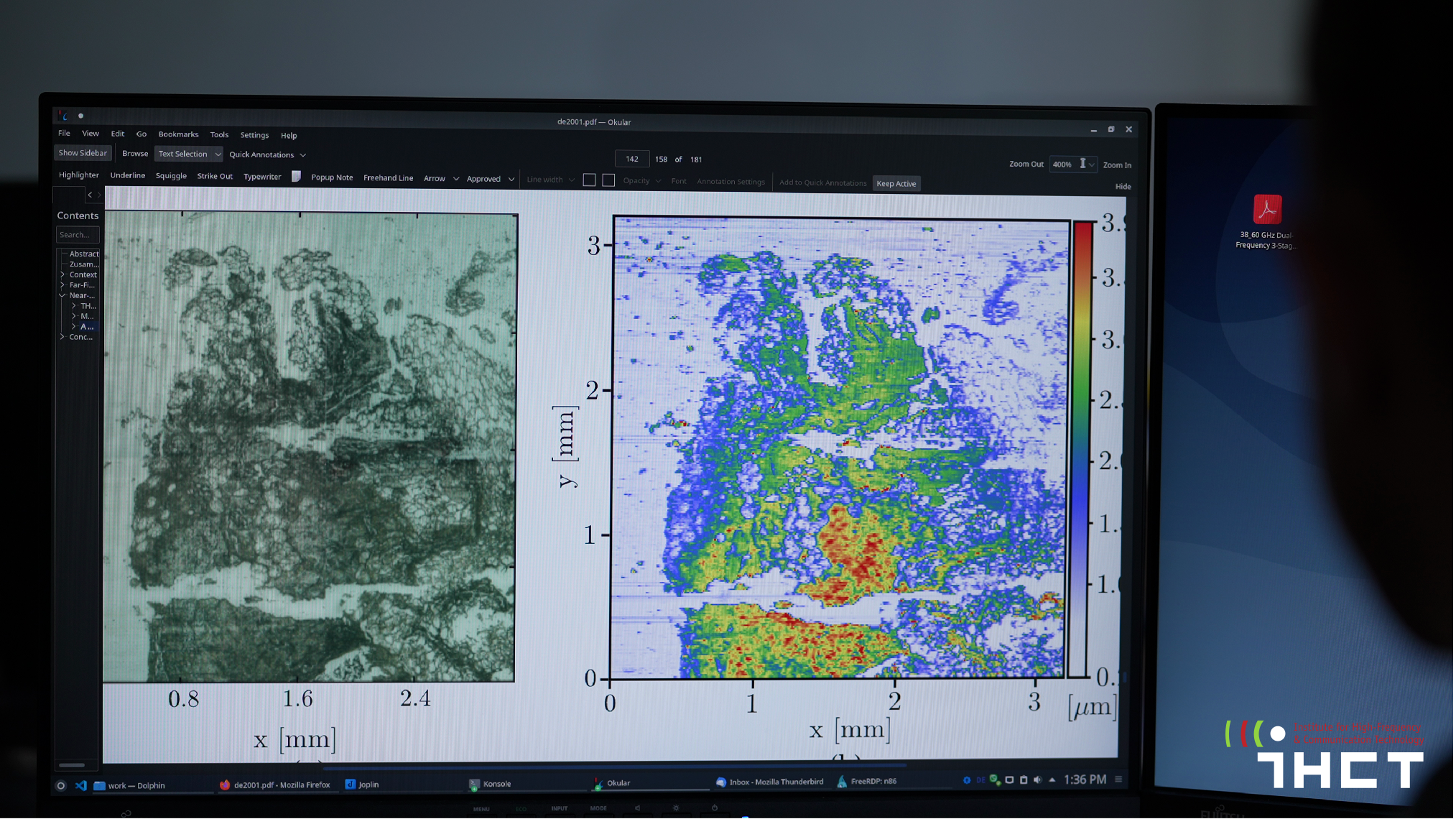This screenshot has width=1456, height=819.
Task: Activate the Text Selection tool
Action: pyautogui.click(x=182, y=154)
